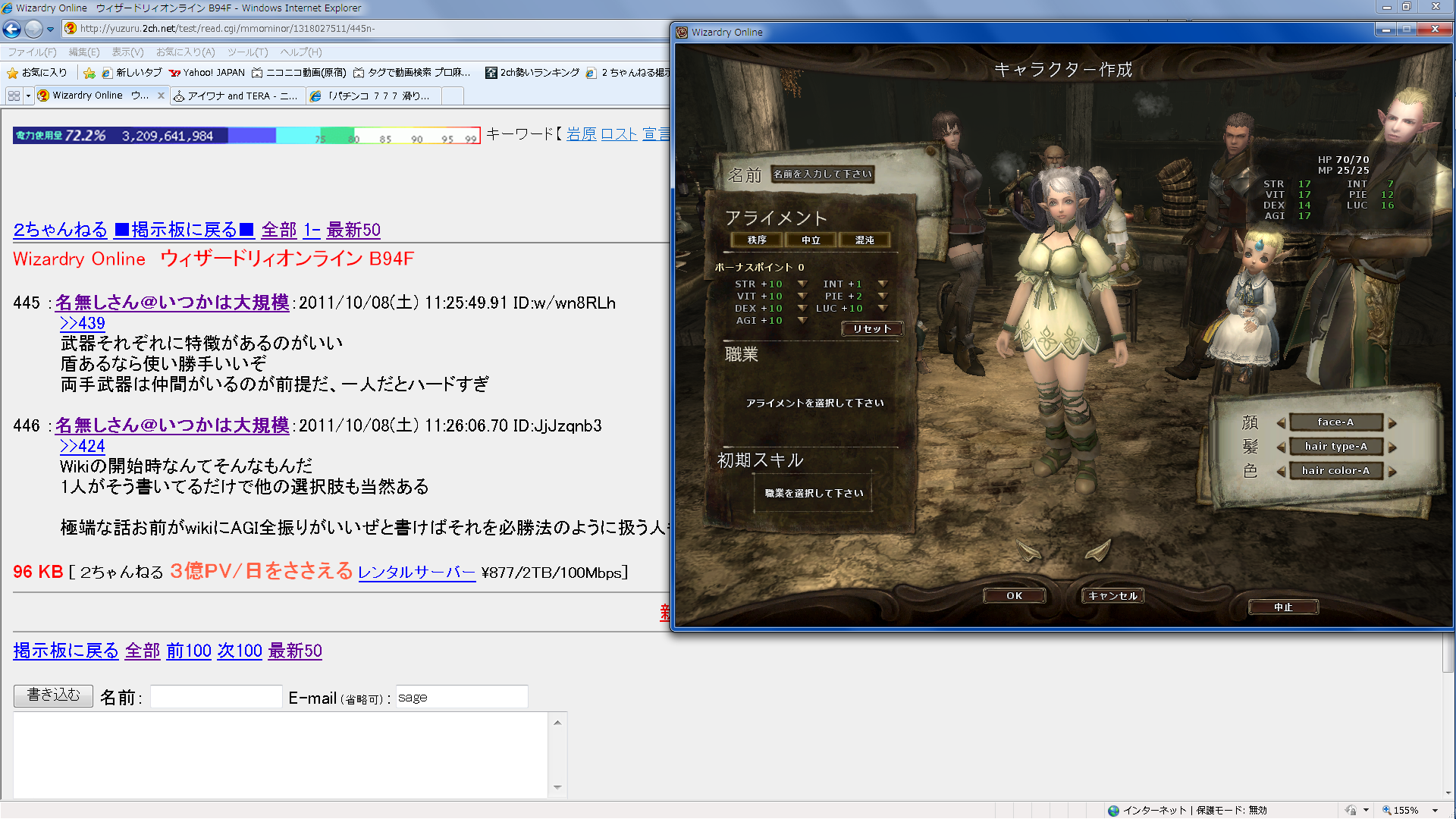Click the text area scroll down arrow
This screenshot has width=1456, height=819.
(557, 788)
